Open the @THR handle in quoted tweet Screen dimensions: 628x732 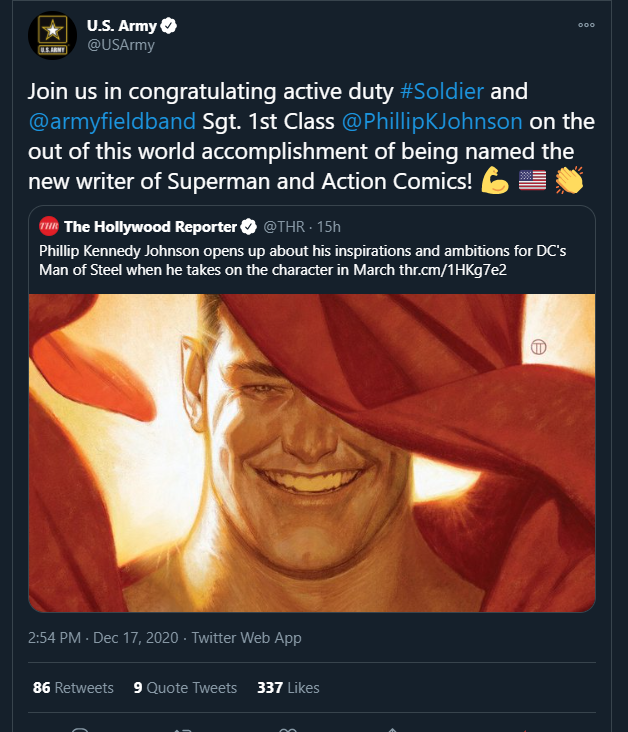click(284, 227)
